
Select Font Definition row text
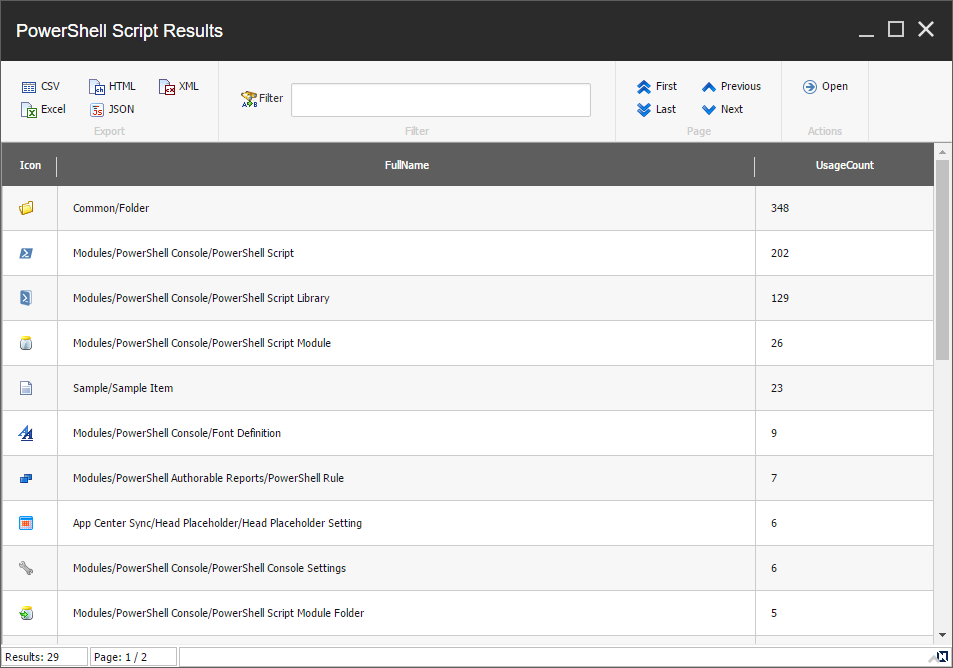tap(177, 433)
